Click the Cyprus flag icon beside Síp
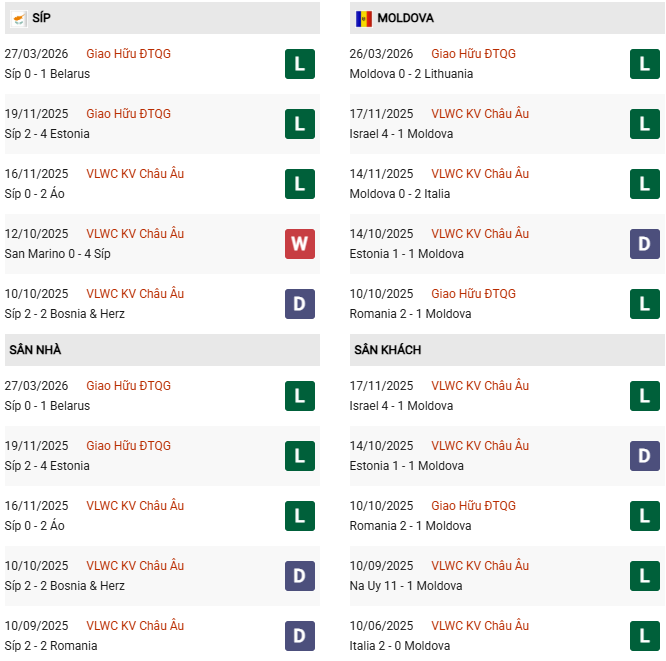The image size is (666, 661). [18, 18]
